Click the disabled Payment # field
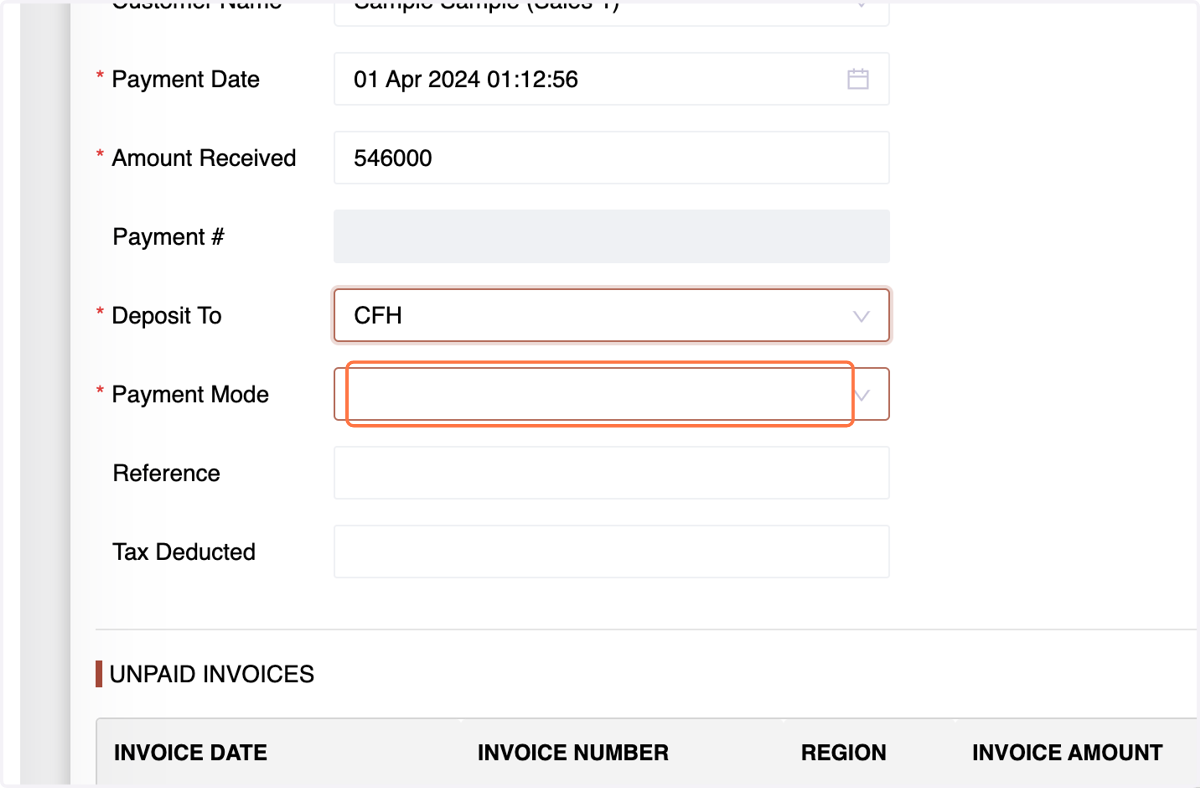Screen dimensions: 1200x788 coord(611,237)
